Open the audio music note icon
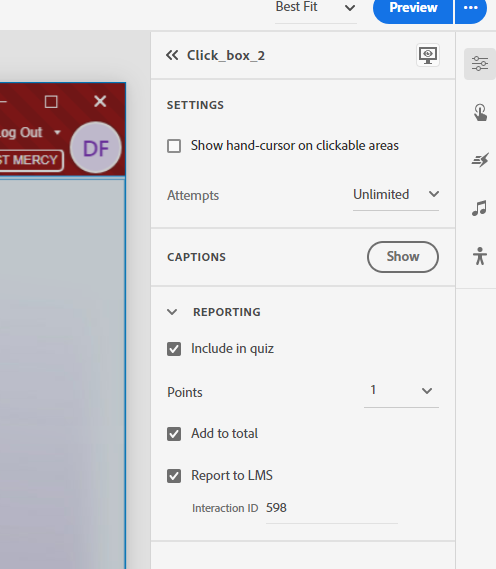The image size is (496, 569). point(479,208)
